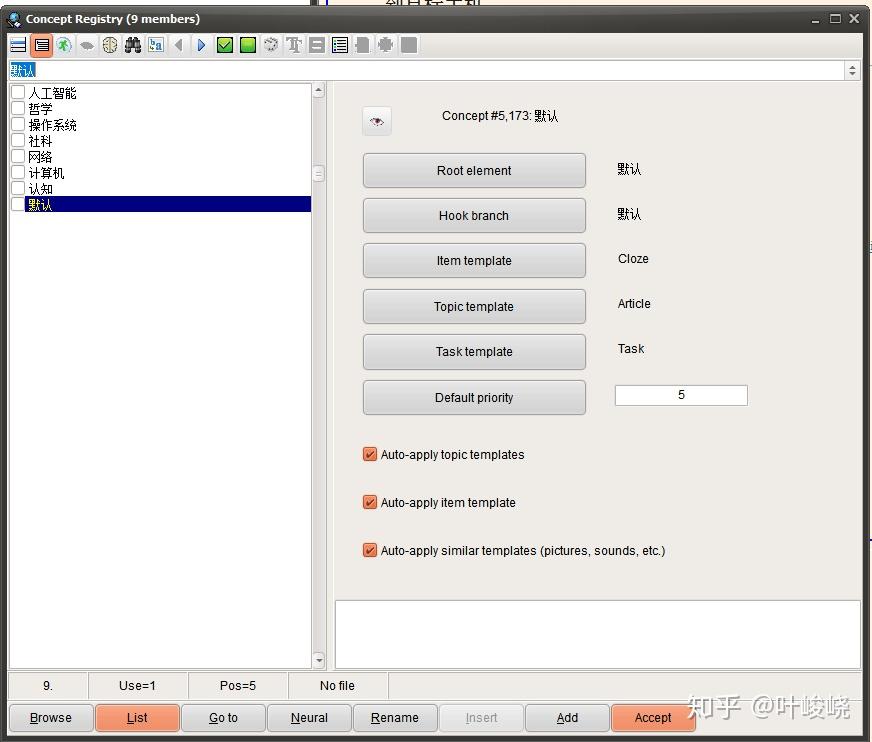Tick the checkbox next to 操作系统

tap(18, 124)
